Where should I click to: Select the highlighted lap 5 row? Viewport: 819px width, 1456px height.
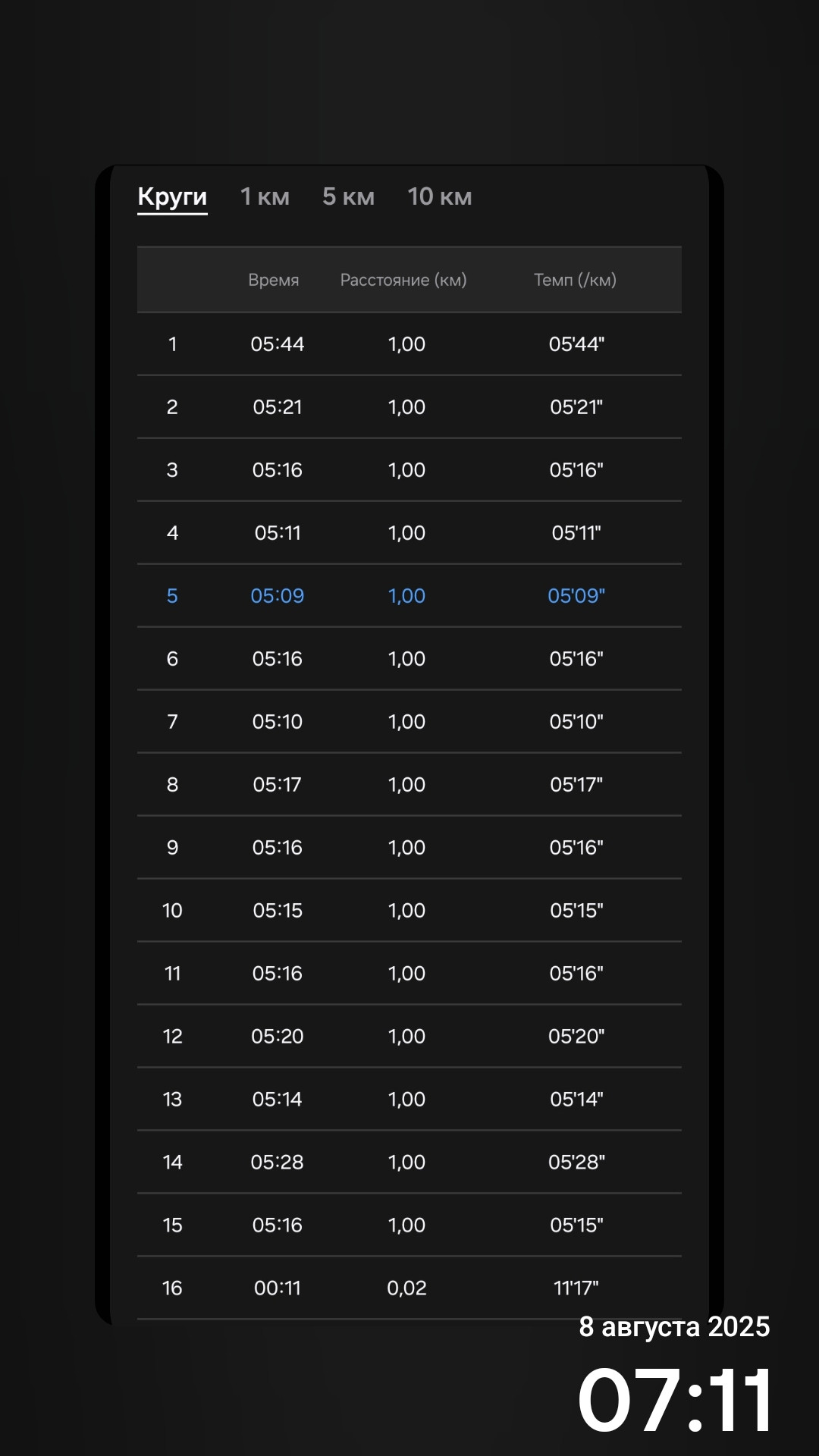[x=409, y=596]
